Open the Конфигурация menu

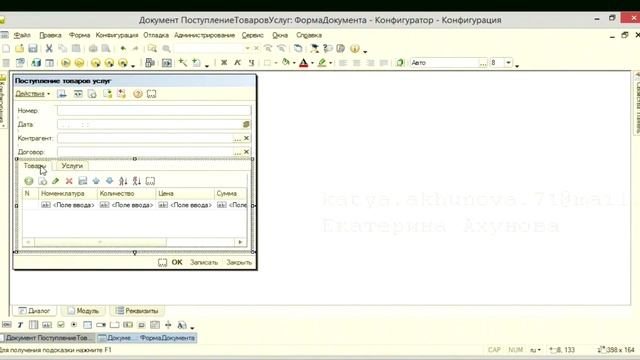[x=117, y=35]
